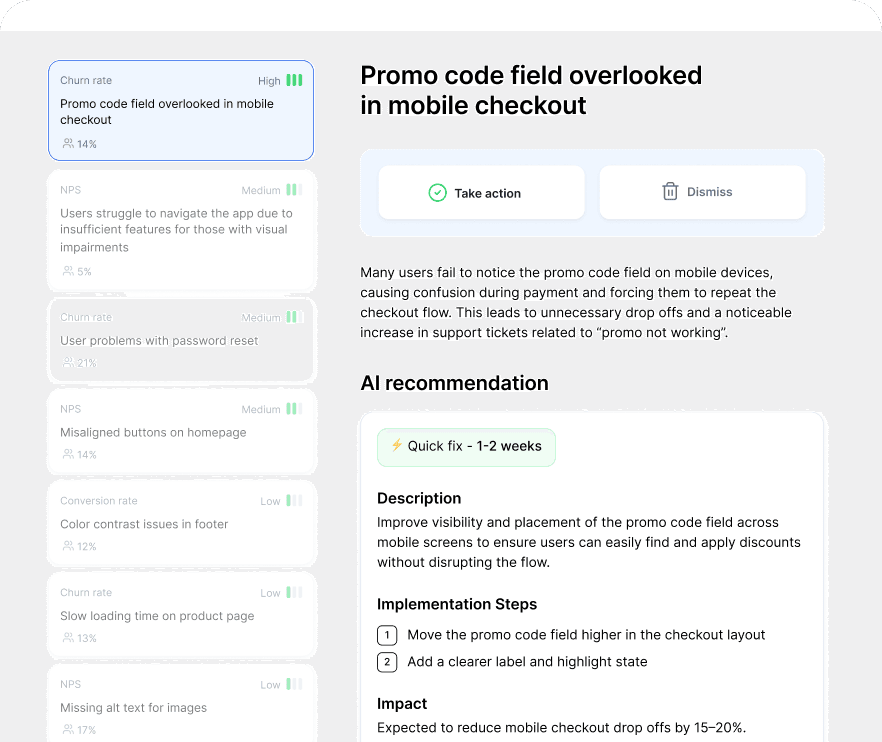Click the Quick fix 1-2 weeks tag
Viewport: 882px width, 742px height.
pos(466,447)
